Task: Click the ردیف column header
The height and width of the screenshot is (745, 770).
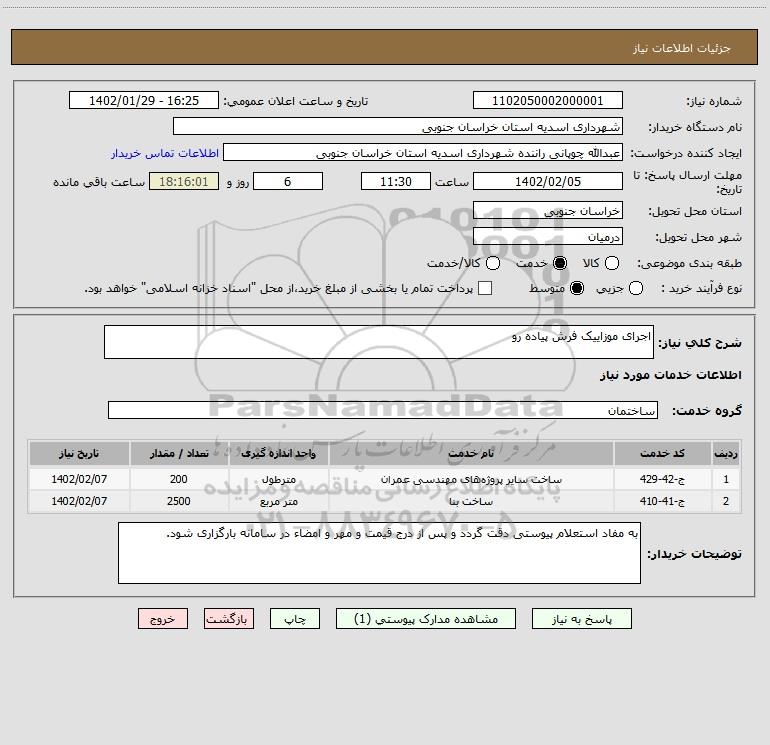Action: point(726,453)
